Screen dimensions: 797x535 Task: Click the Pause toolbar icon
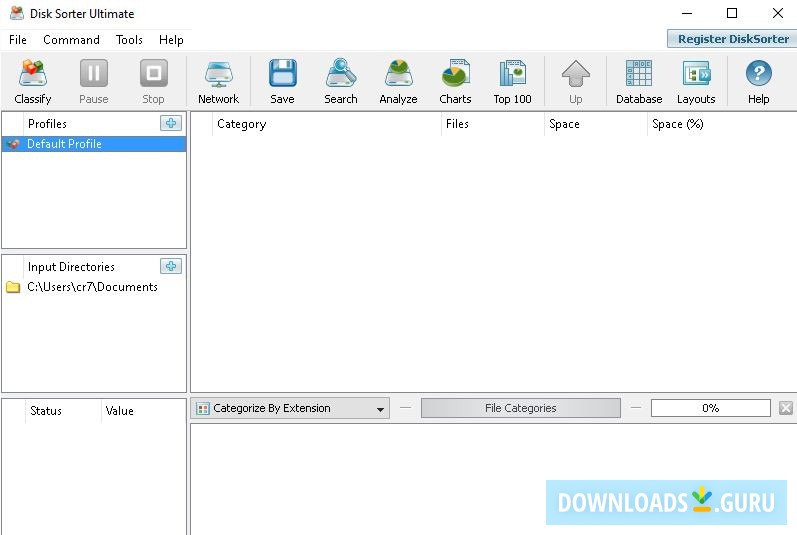[x=94, y=81]
